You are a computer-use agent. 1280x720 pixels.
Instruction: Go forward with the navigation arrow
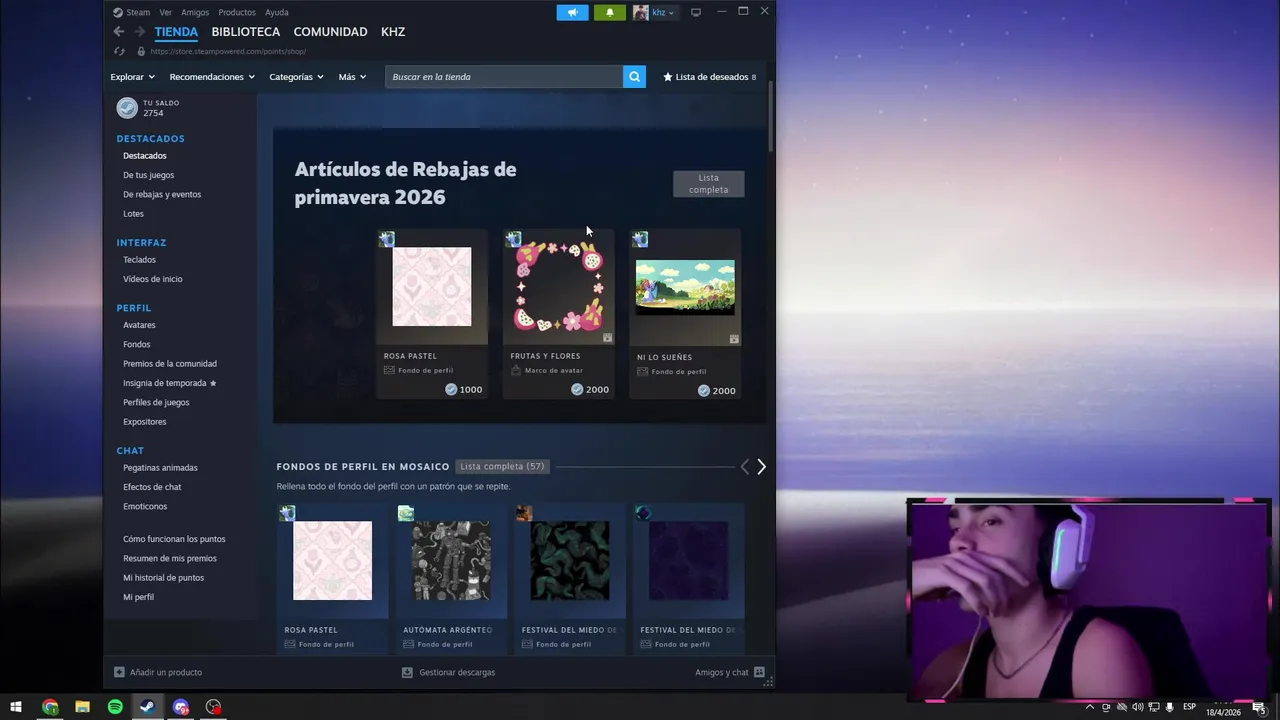click(x=140, y=32)
